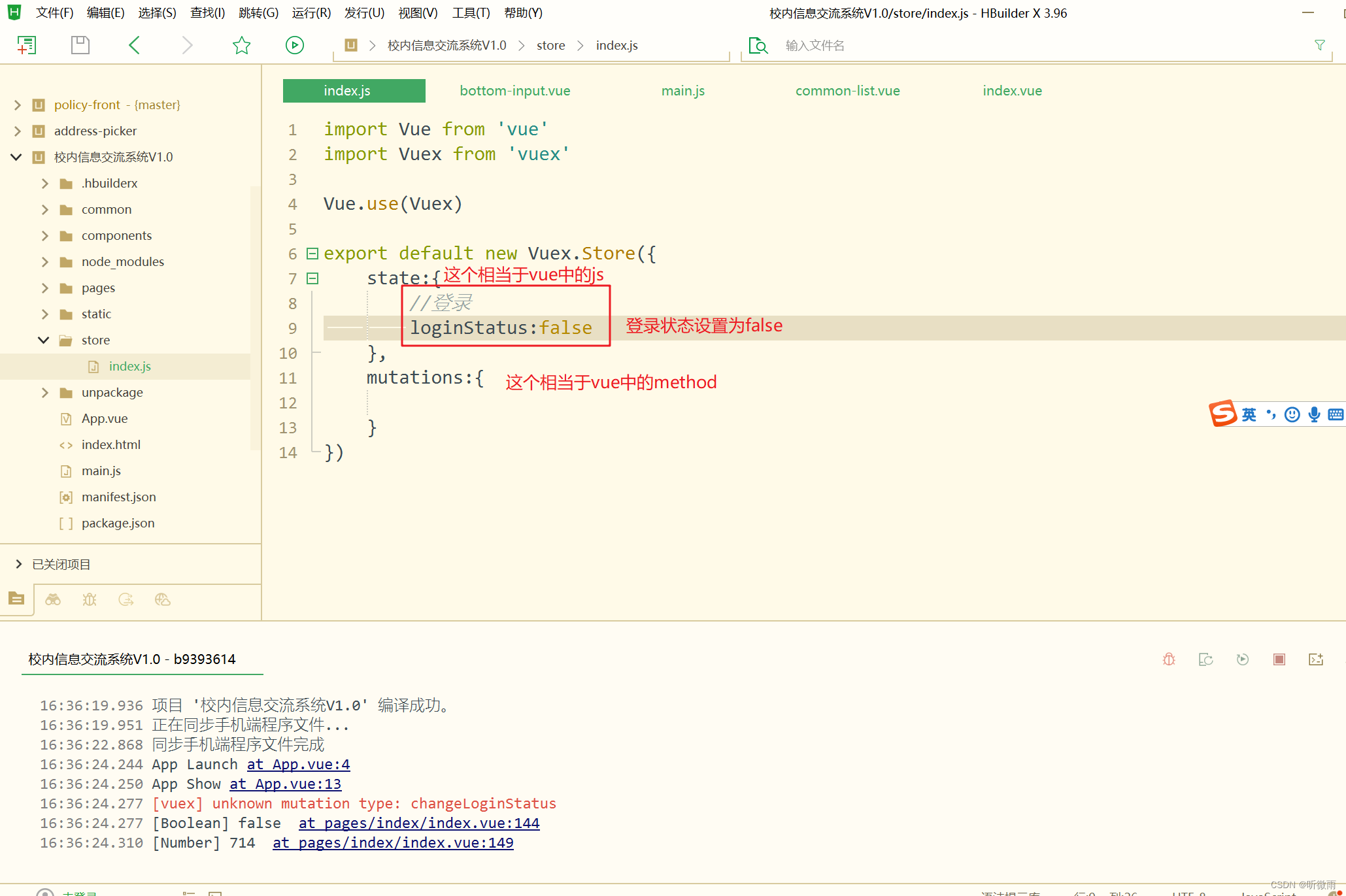Switch to common-list.vue tab
The width and height of the screenshot is (1346, 896).
point(847,91)
